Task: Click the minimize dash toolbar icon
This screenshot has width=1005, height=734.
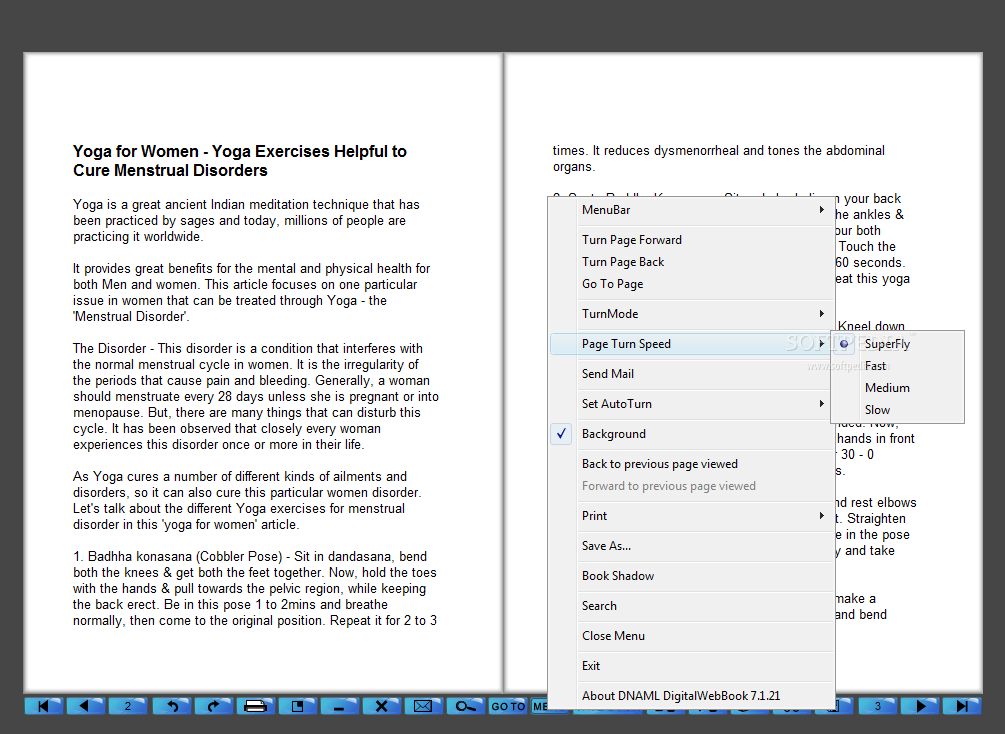Action: click(340, 706)
